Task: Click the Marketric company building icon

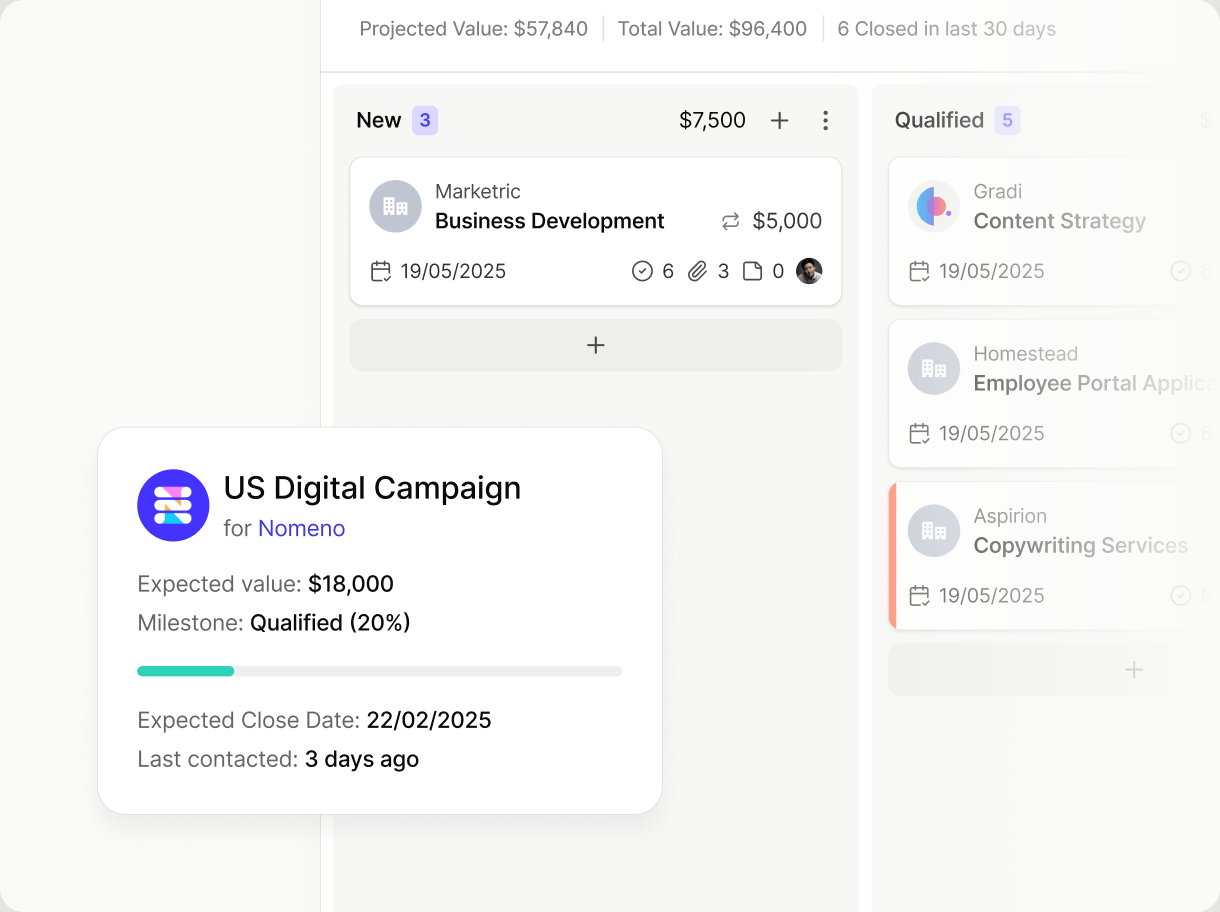Action: pyautogui.click(x=395, y=206)
